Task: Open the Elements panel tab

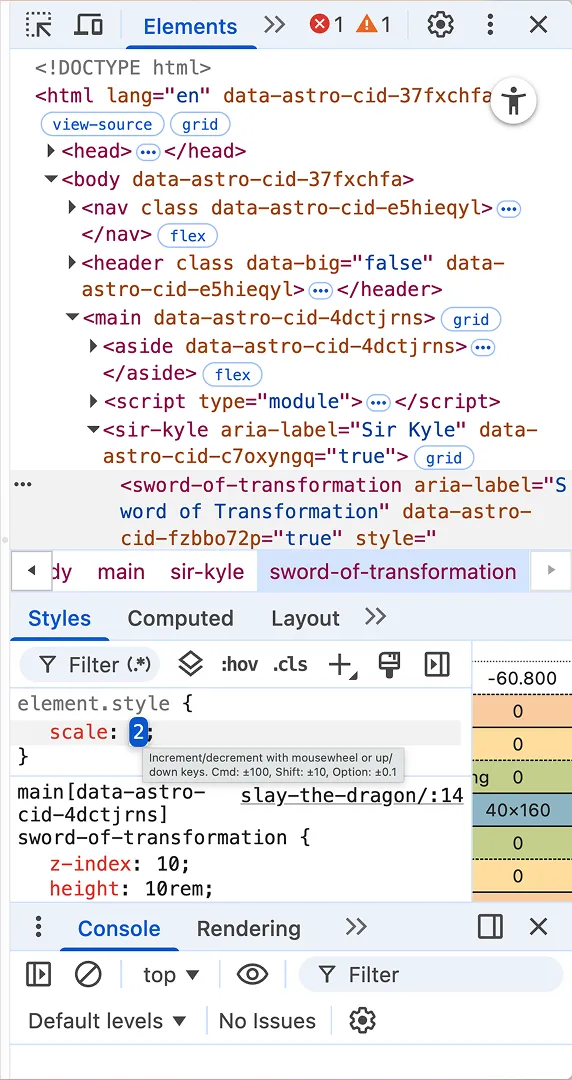Action: click(190, 26)
